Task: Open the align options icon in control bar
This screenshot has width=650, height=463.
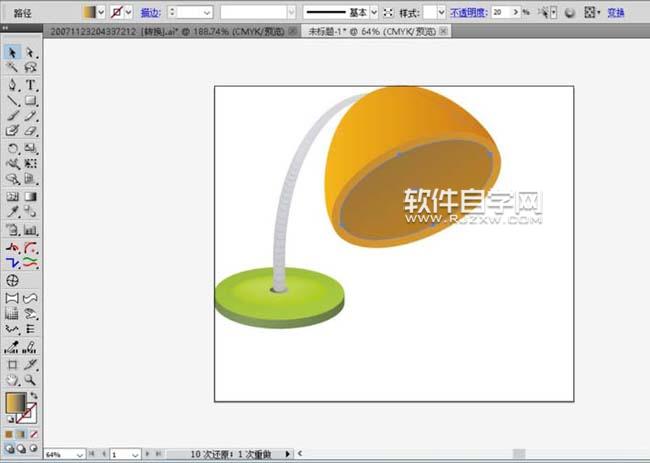Action: (589, 12)
